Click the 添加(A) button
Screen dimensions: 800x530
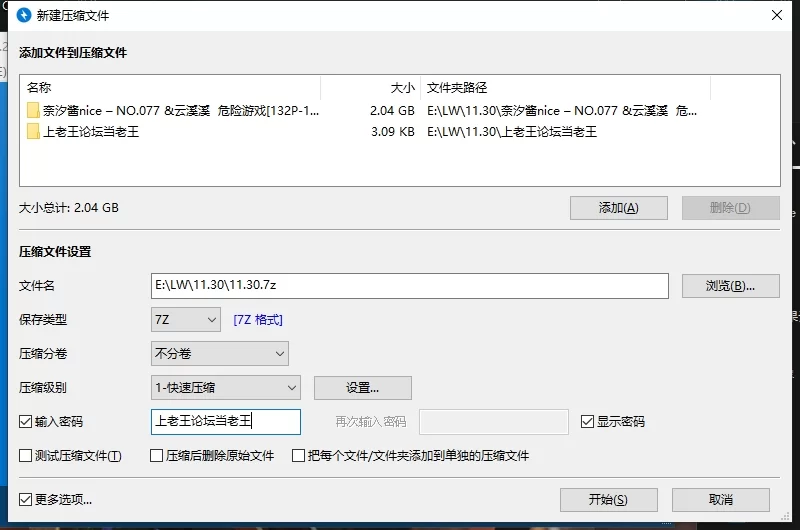pos(618,208)
